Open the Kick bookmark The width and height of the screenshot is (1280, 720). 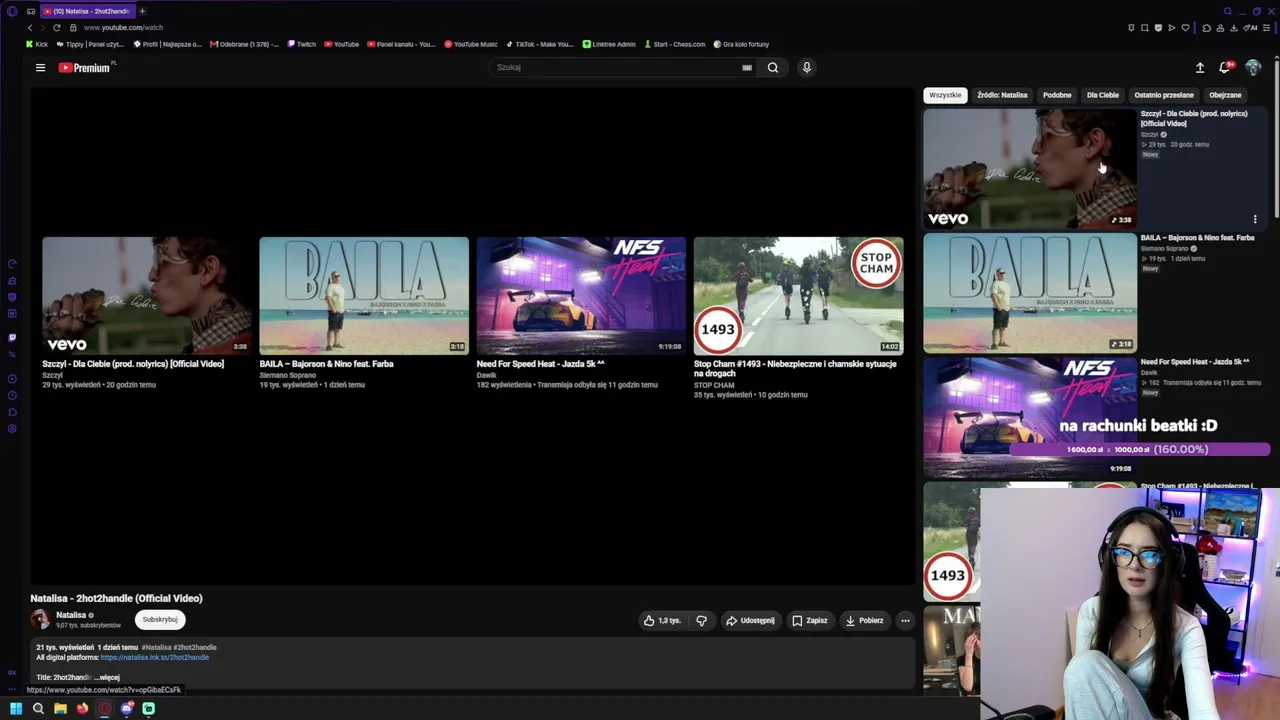(x=37, y=44)
